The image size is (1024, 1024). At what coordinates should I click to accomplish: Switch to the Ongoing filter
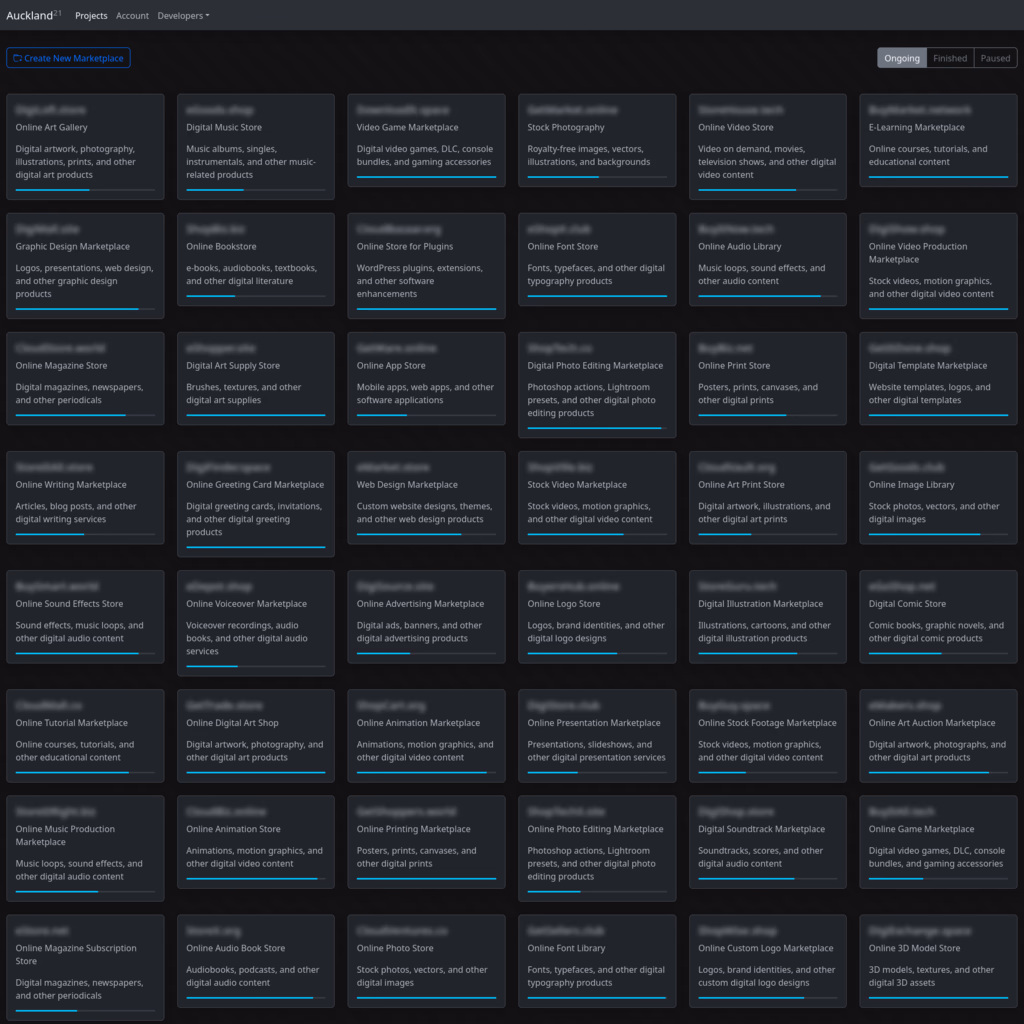tap(901, 58)
